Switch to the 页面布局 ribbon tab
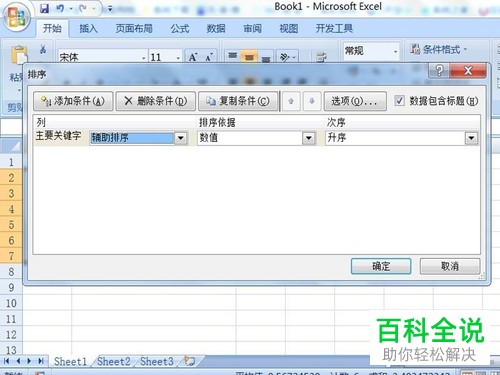 click(x=134, y=29)
